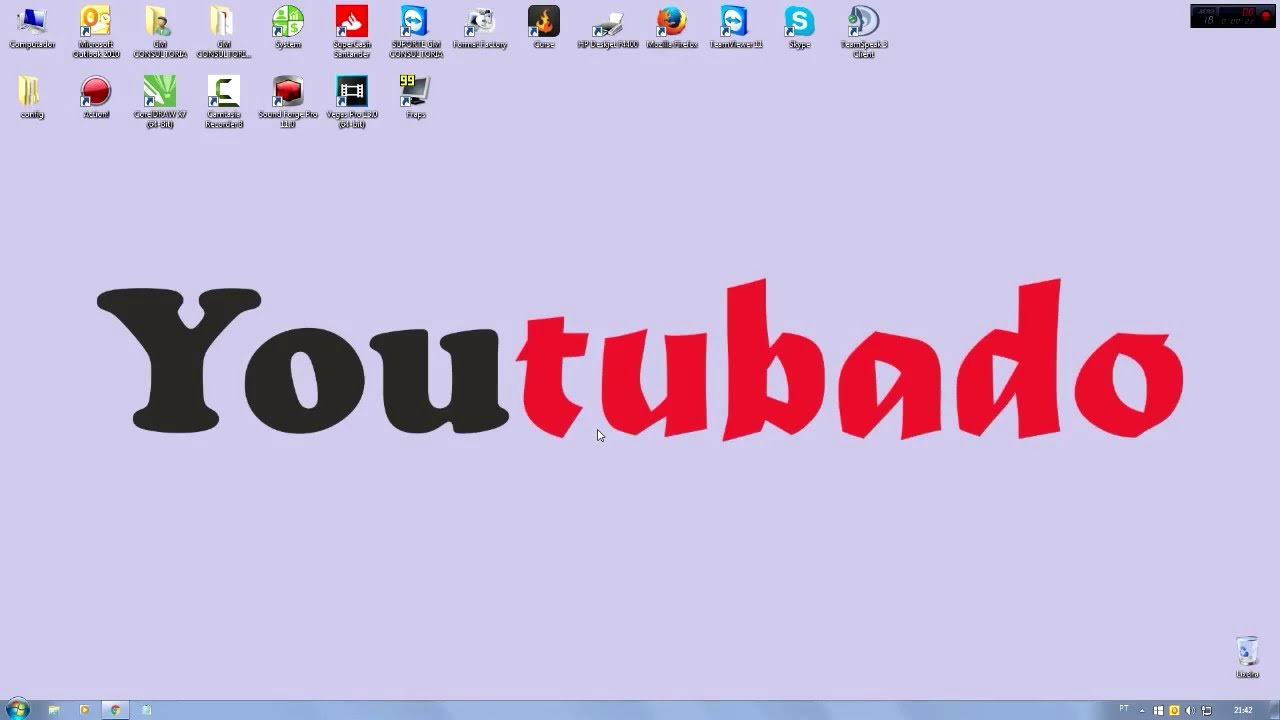Screen dimensions: 1280x720
Task: Select GM CONSULTORIA folder with person icon
Action: (x=160, y=32)
